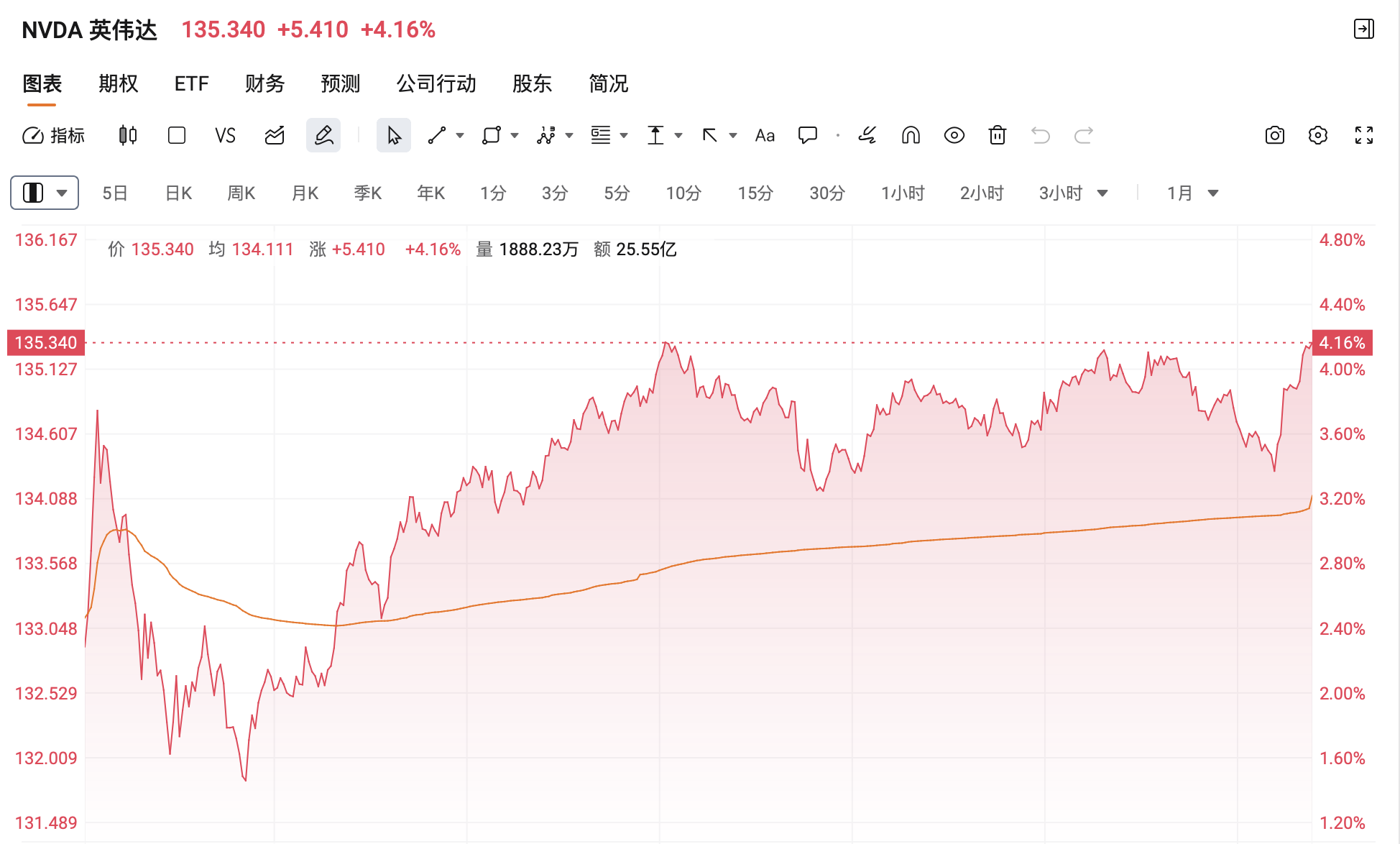Toggle the drawing pencil tool
Screen dimensions: 1400x844
pos(323,135)
